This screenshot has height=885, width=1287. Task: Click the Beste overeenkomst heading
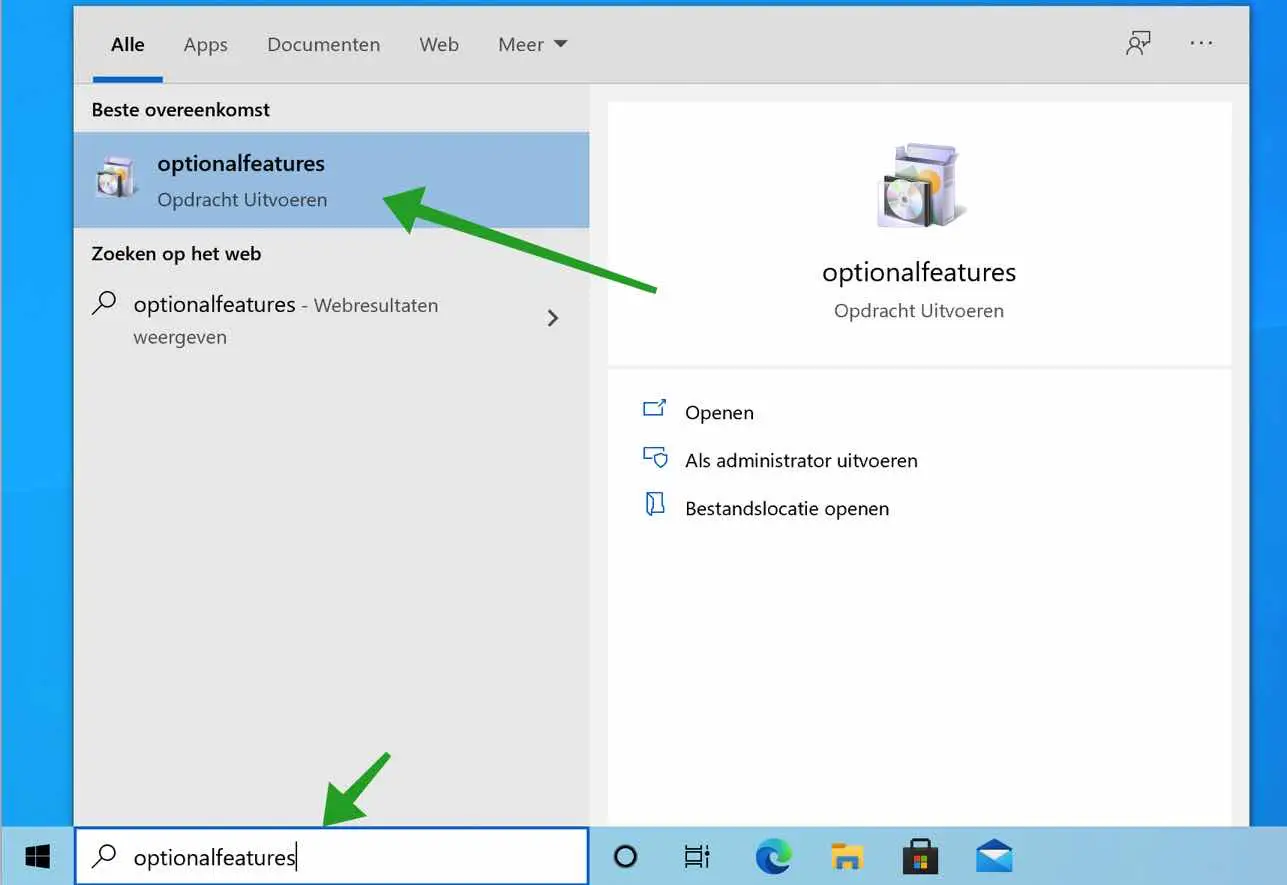181,110
